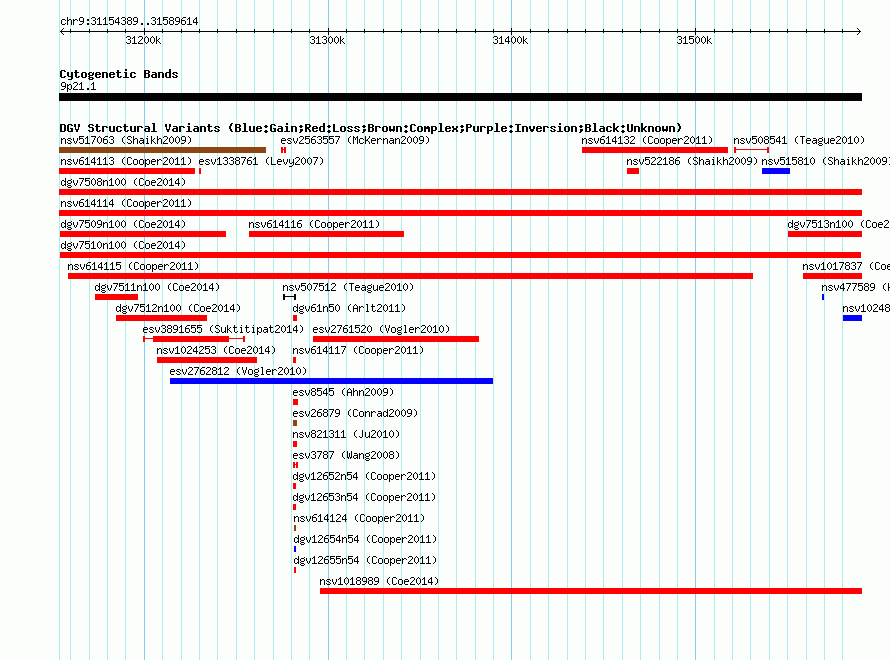This screenshot has height=660, width=890.
Task: Open nsv1024253 (Coe2014) variant
Action: pos(216,350)
